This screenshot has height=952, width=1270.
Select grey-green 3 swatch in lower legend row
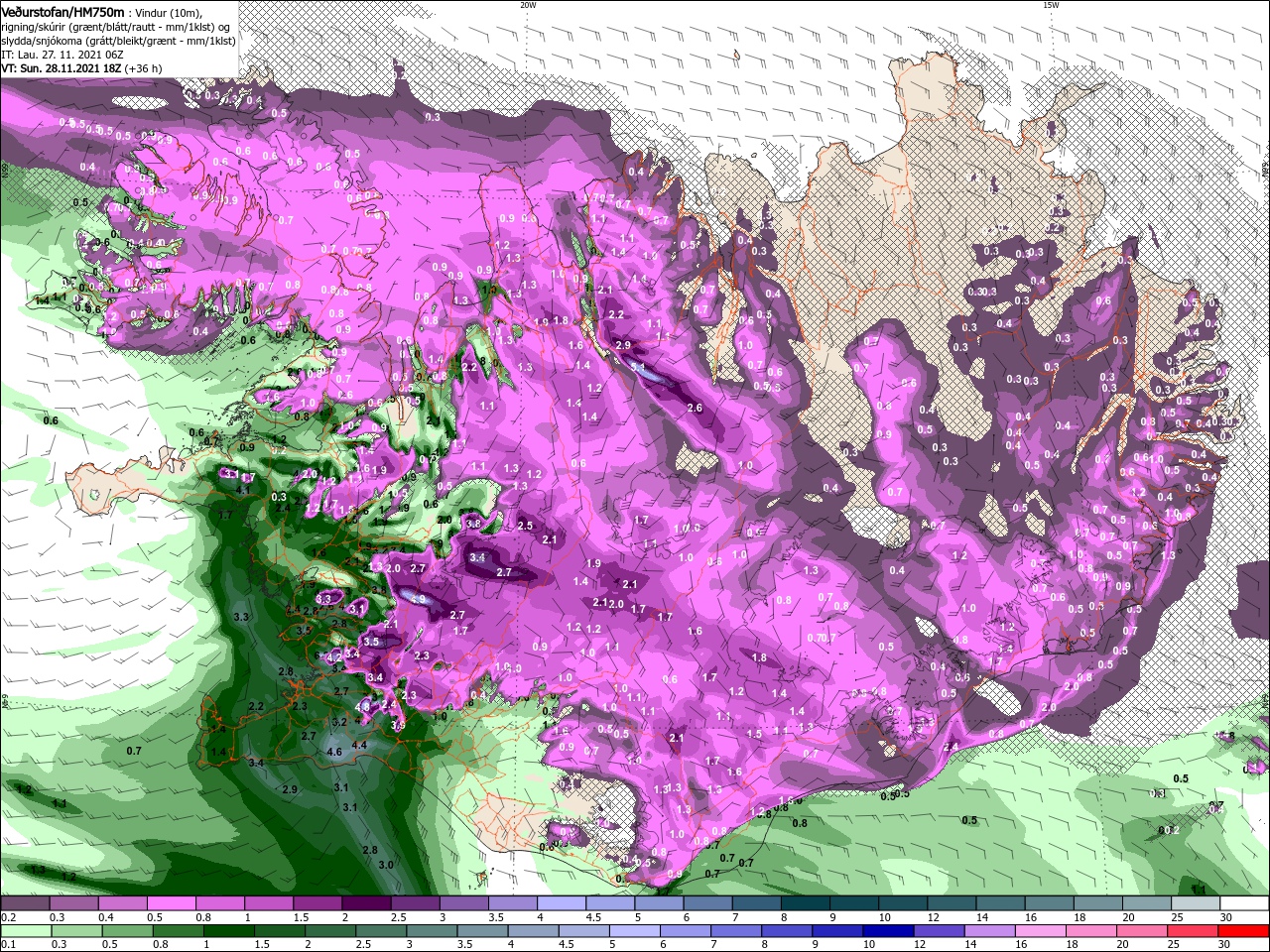(431, 931)
